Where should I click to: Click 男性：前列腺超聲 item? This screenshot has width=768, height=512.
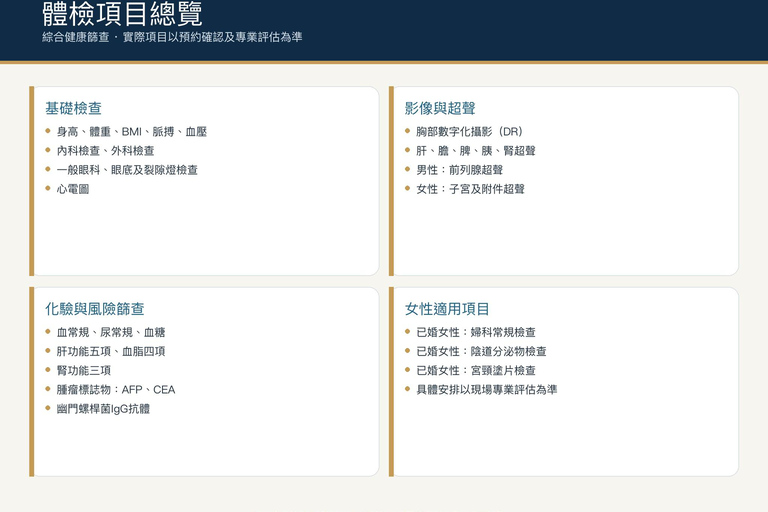coord(459,170)
